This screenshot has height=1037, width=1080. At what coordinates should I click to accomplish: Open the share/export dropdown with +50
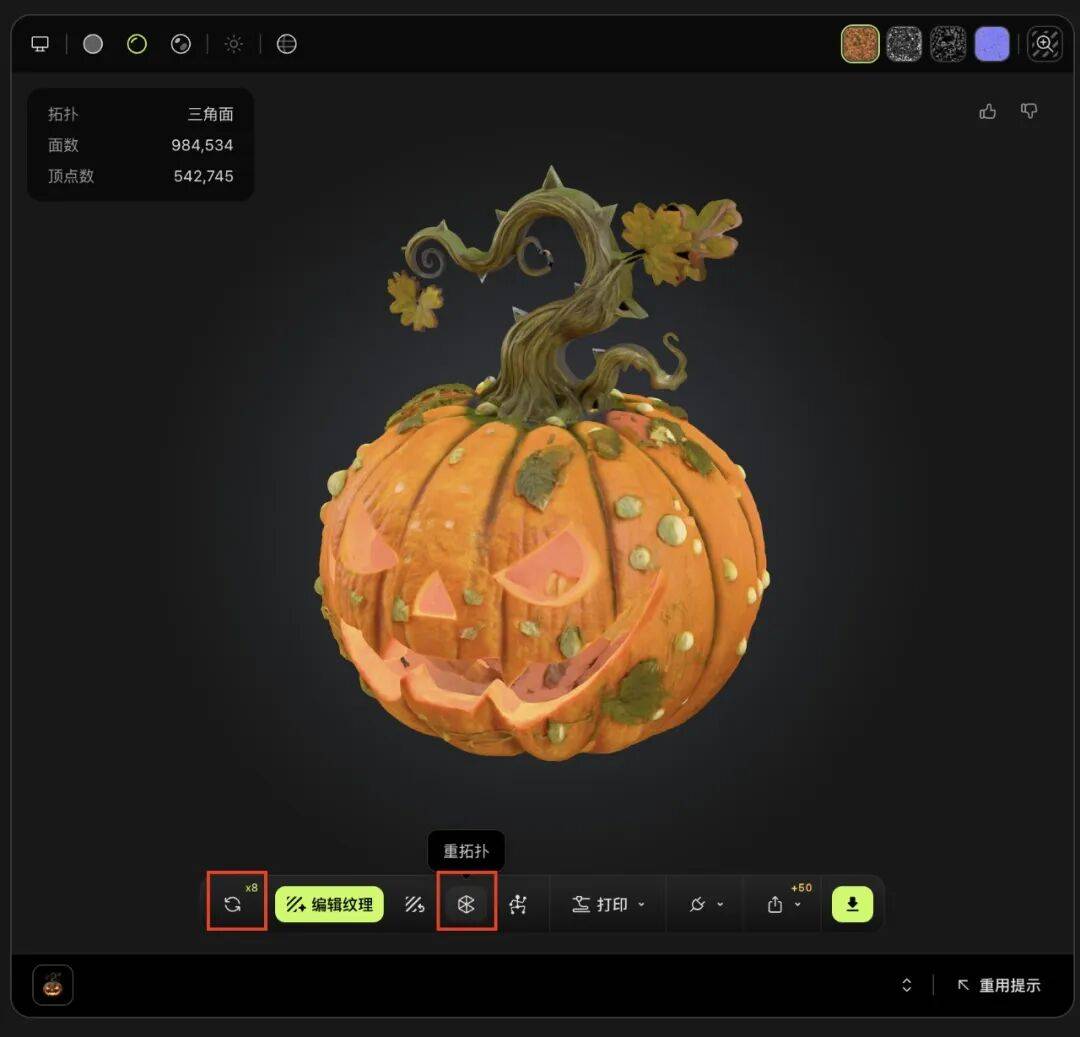[784, 904]
